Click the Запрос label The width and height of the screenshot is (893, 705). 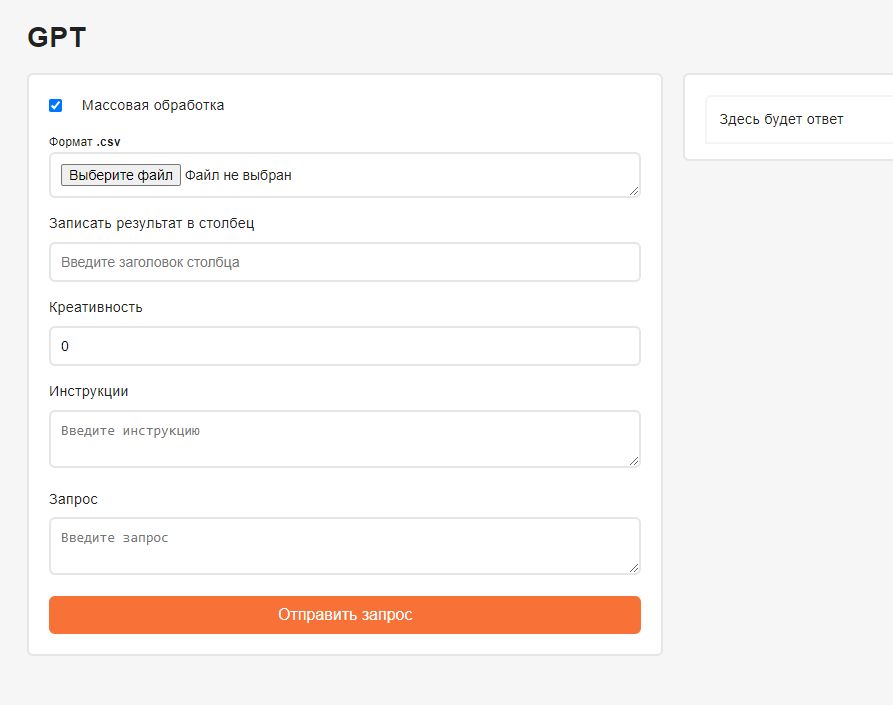(x=74, y=498)
